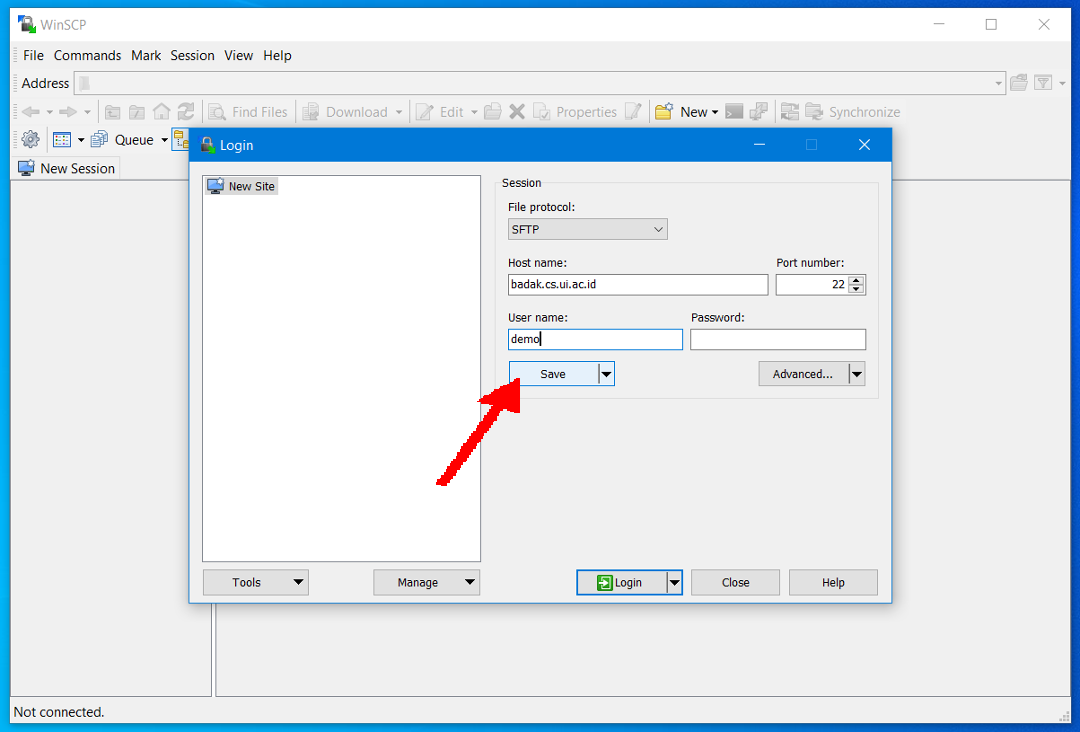
Task: Expand the Save button dropdown arrow
Action: point(606,374)
